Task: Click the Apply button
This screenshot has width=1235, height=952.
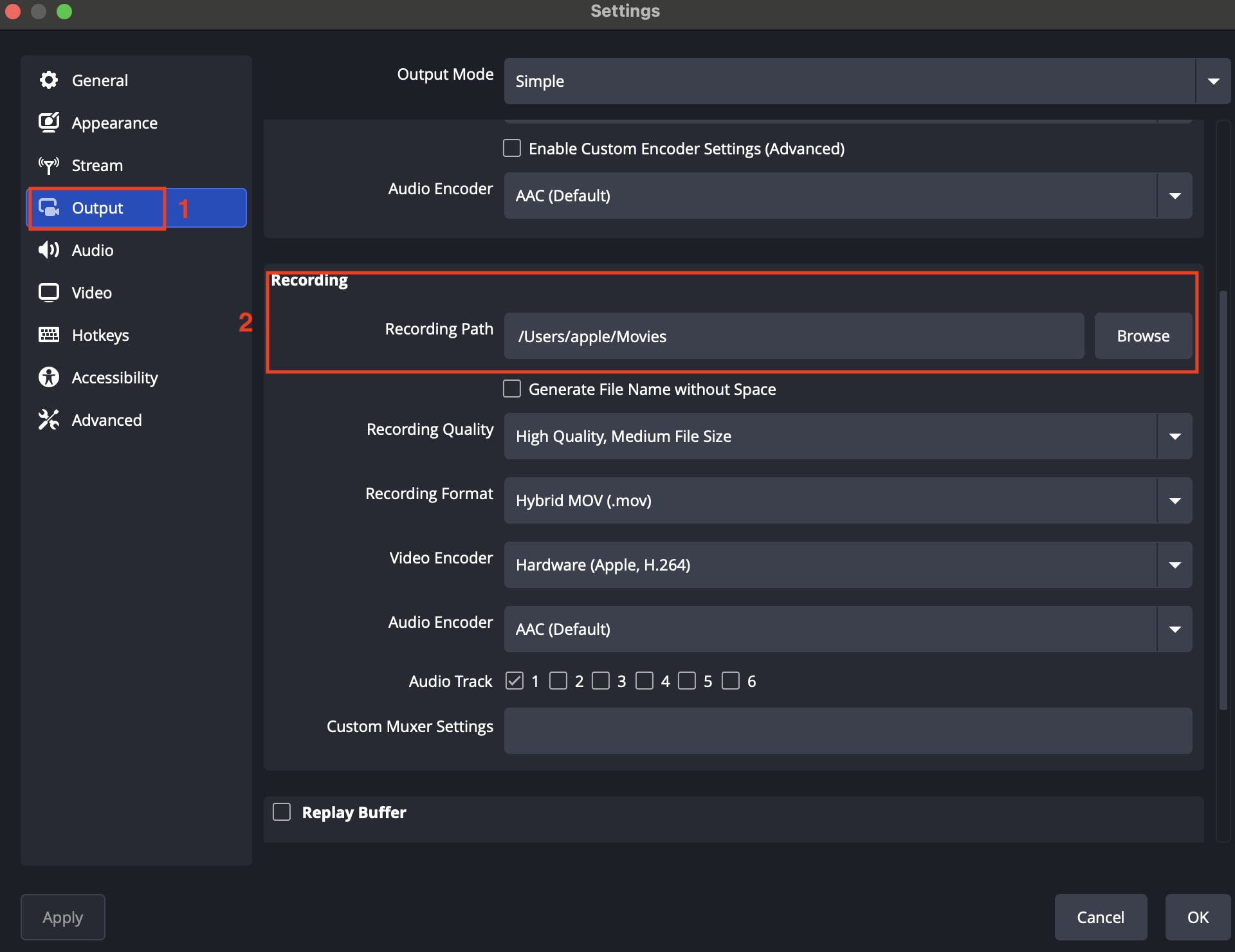Action: (x=63, y=917)
